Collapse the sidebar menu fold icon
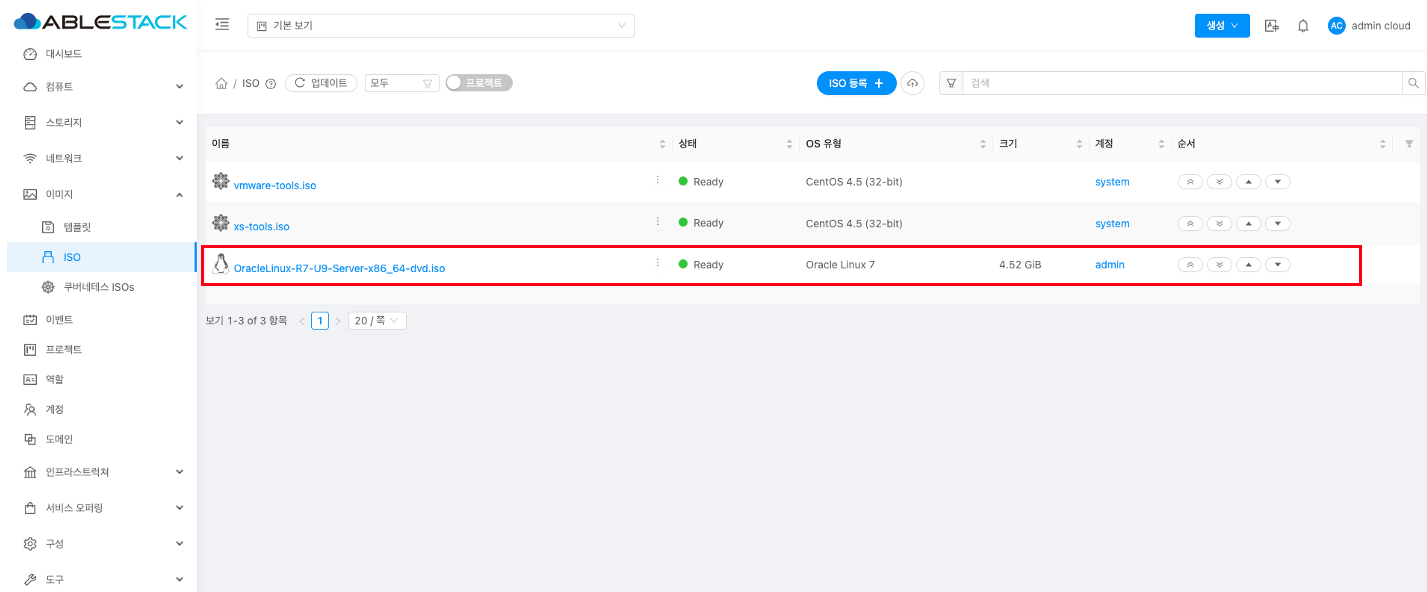 tap(222, 25)
